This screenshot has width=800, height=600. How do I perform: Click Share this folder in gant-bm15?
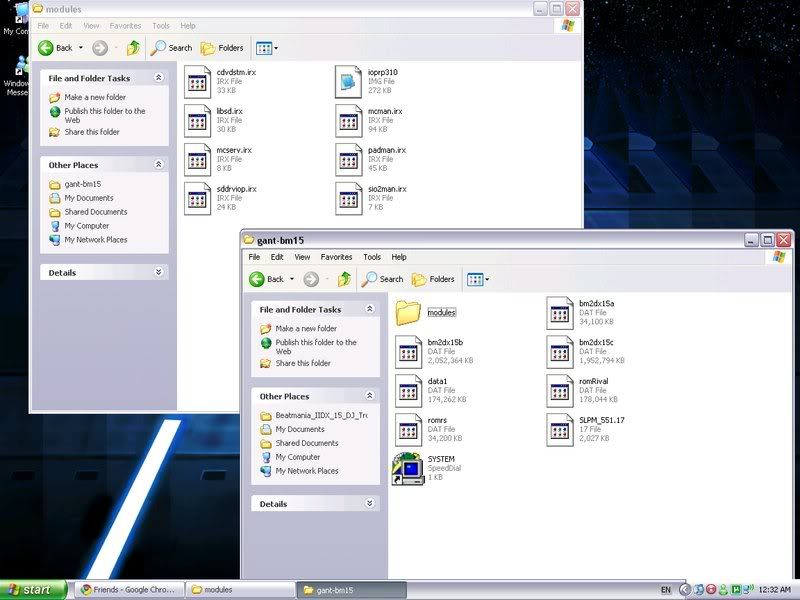[x=303, y=363]
